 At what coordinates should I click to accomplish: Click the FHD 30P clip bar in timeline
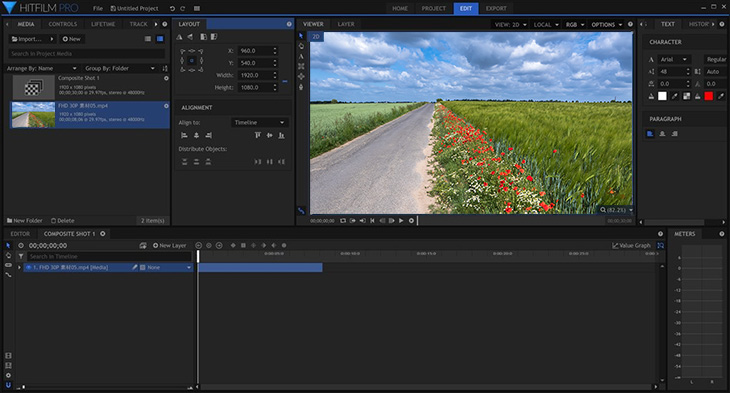coord(260,267)
